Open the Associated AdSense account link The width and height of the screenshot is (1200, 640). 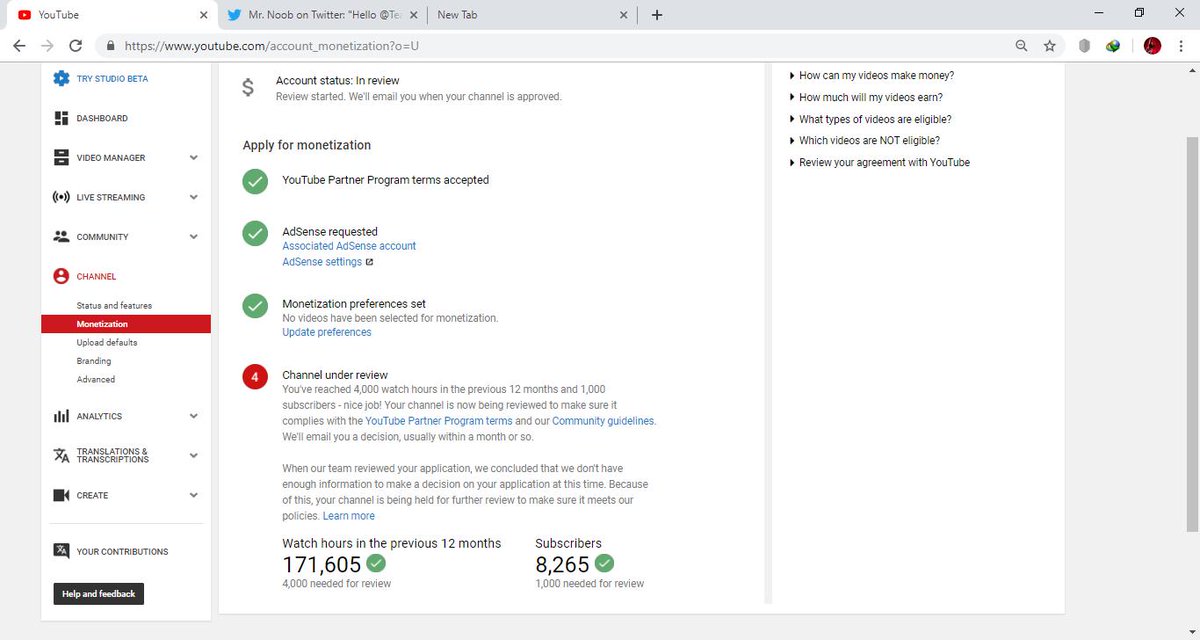[349, 246]
